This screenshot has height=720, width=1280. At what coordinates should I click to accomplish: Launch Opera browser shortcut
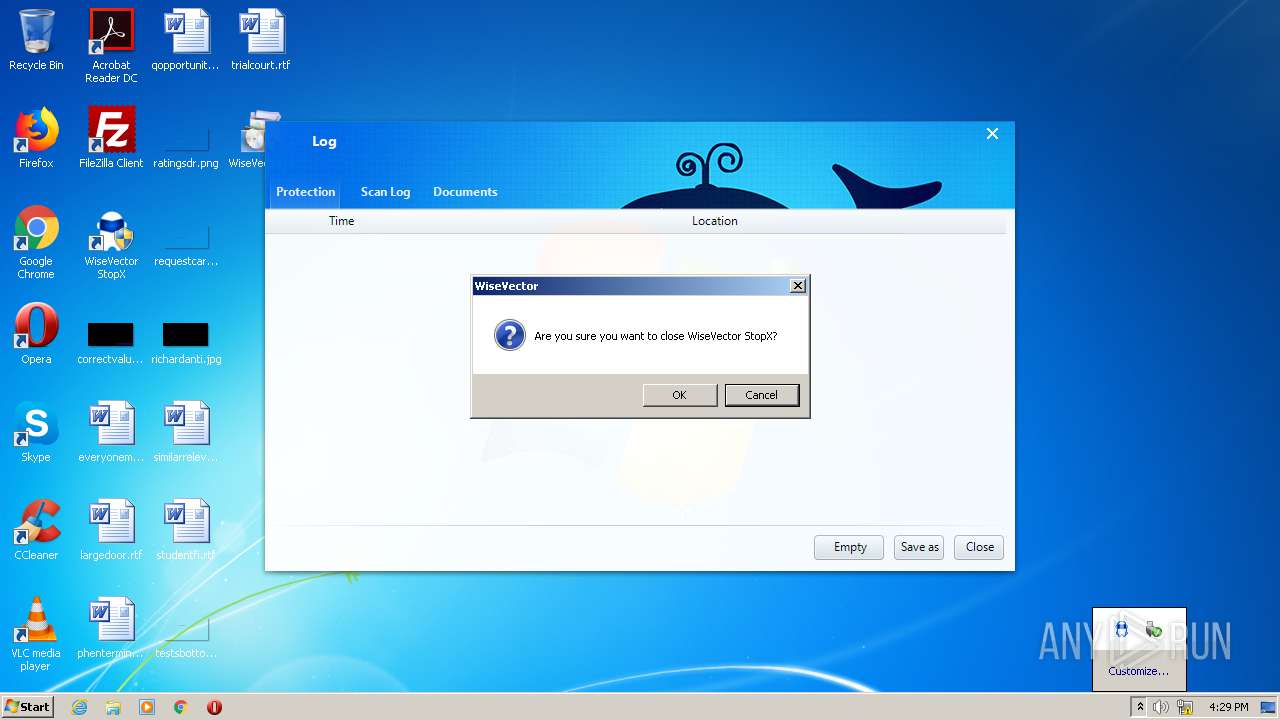click(x=36, y=334)
